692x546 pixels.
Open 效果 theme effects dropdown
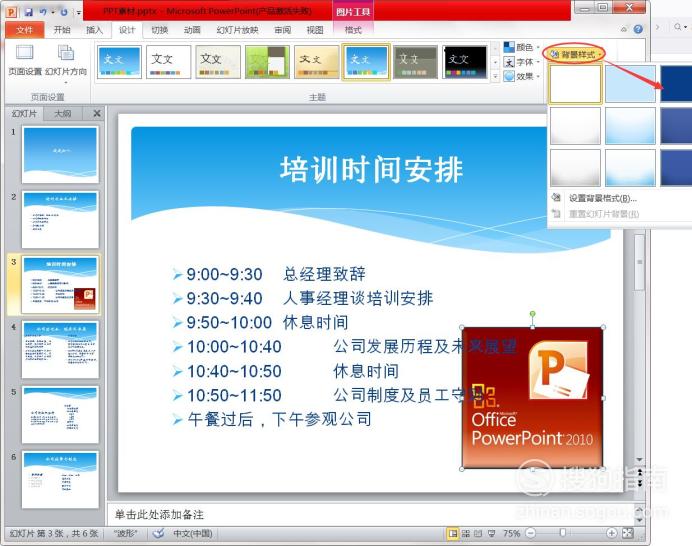tap(522, 76)
